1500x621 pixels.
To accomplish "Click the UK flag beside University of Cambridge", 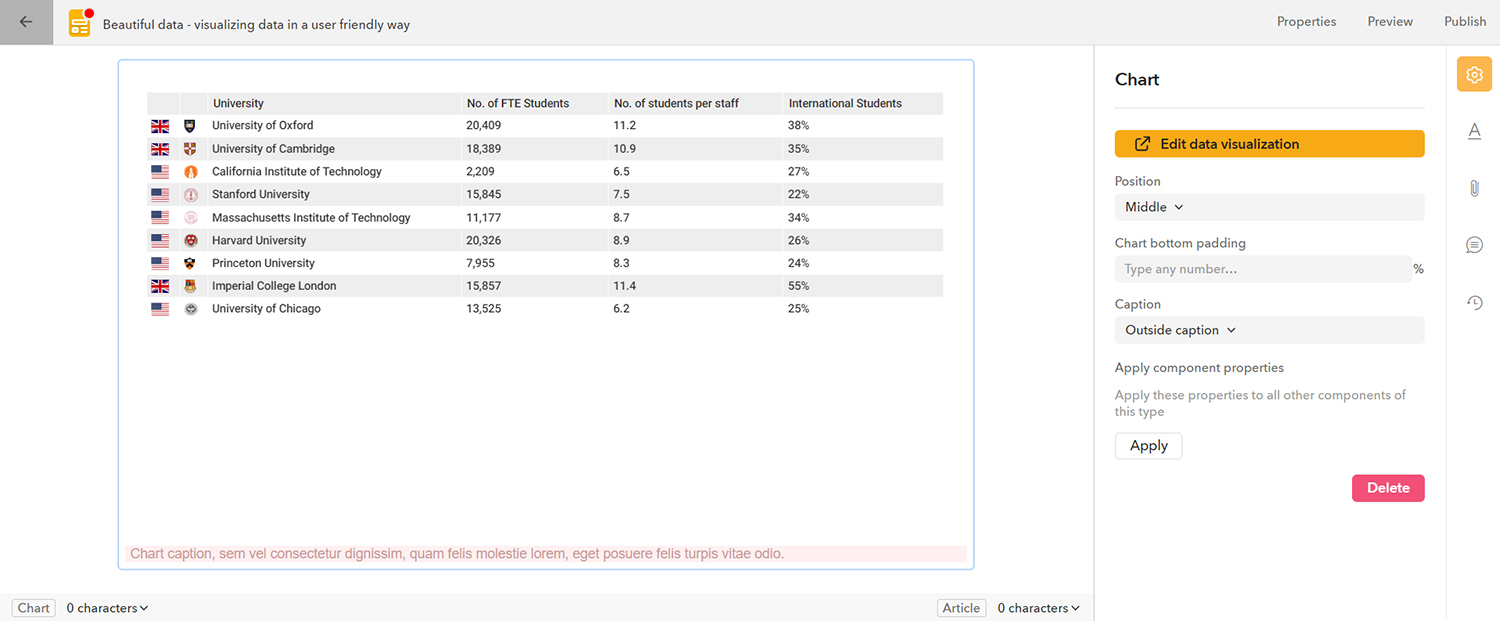I will point(160,149).
